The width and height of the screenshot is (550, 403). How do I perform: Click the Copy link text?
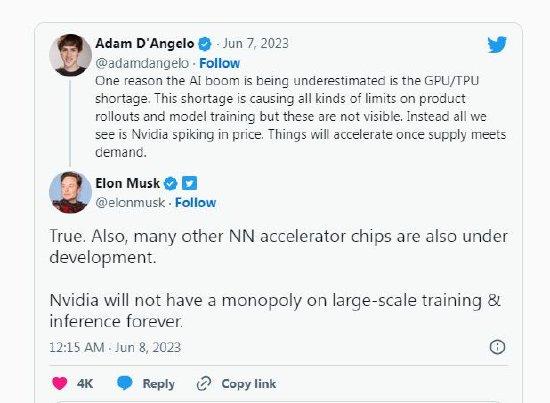point(249,384)
